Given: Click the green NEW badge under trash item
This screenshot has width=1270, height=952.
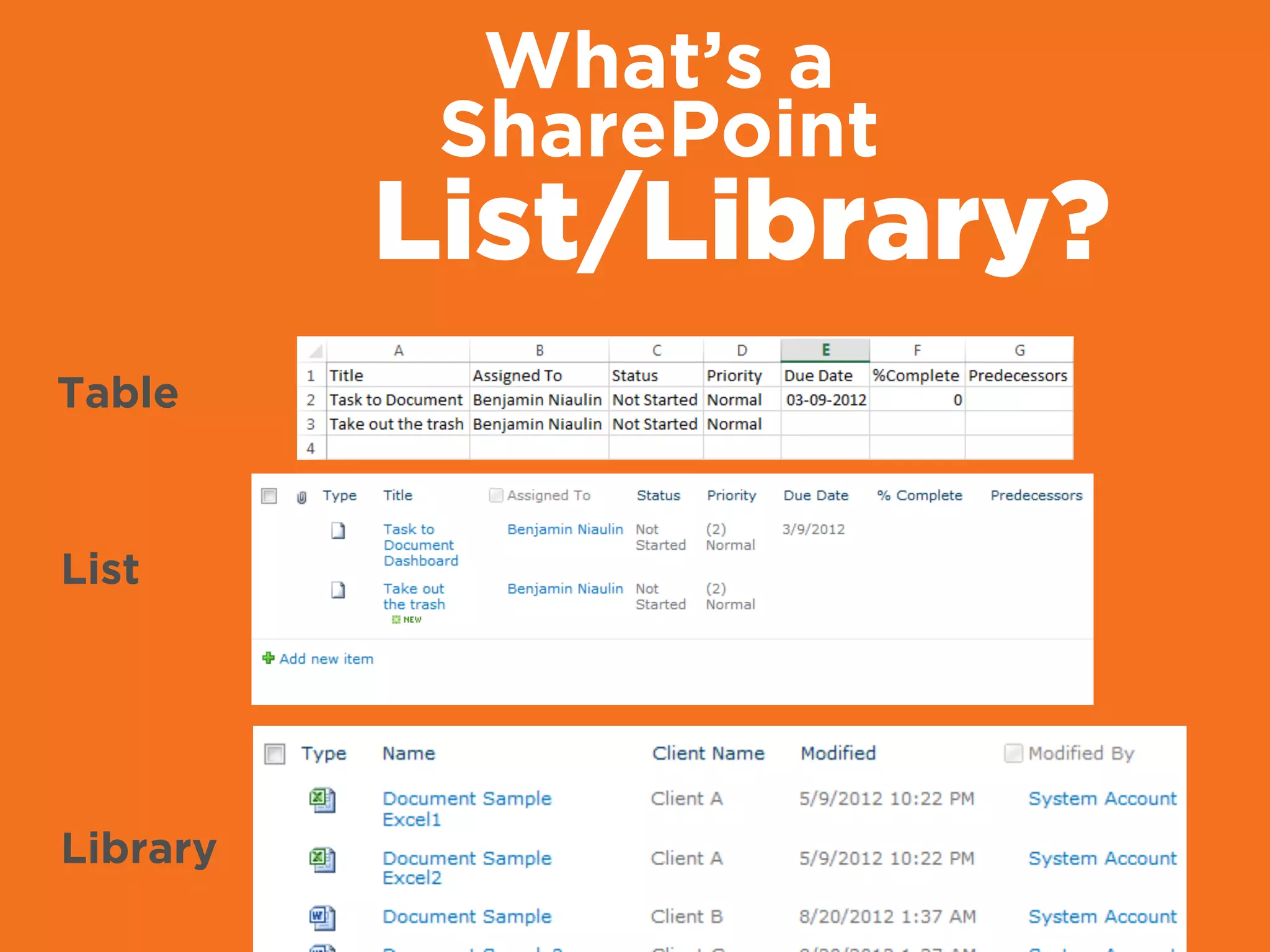Looking at the screenshot, I should (x=407, y=620).
